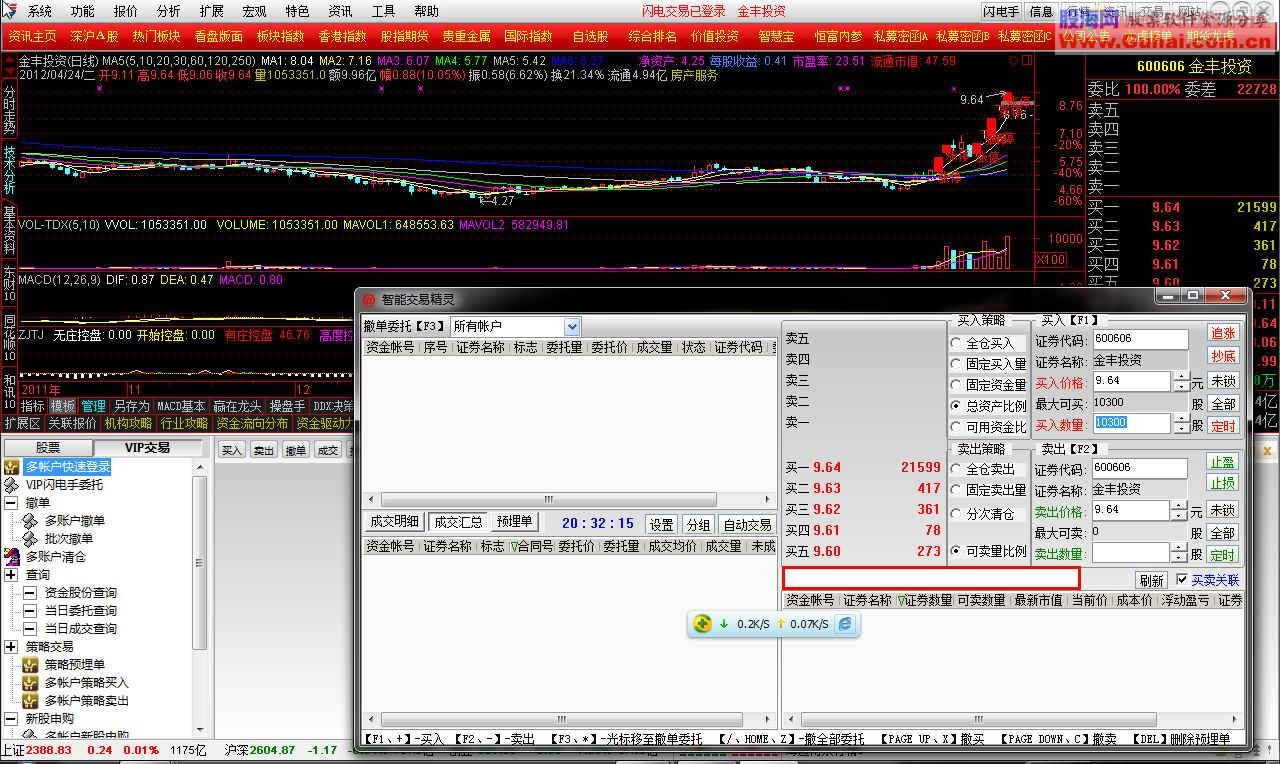The height and width of the screenshot is (764, 1280).
Task: Click the 止损 button
Action: 1223,484
